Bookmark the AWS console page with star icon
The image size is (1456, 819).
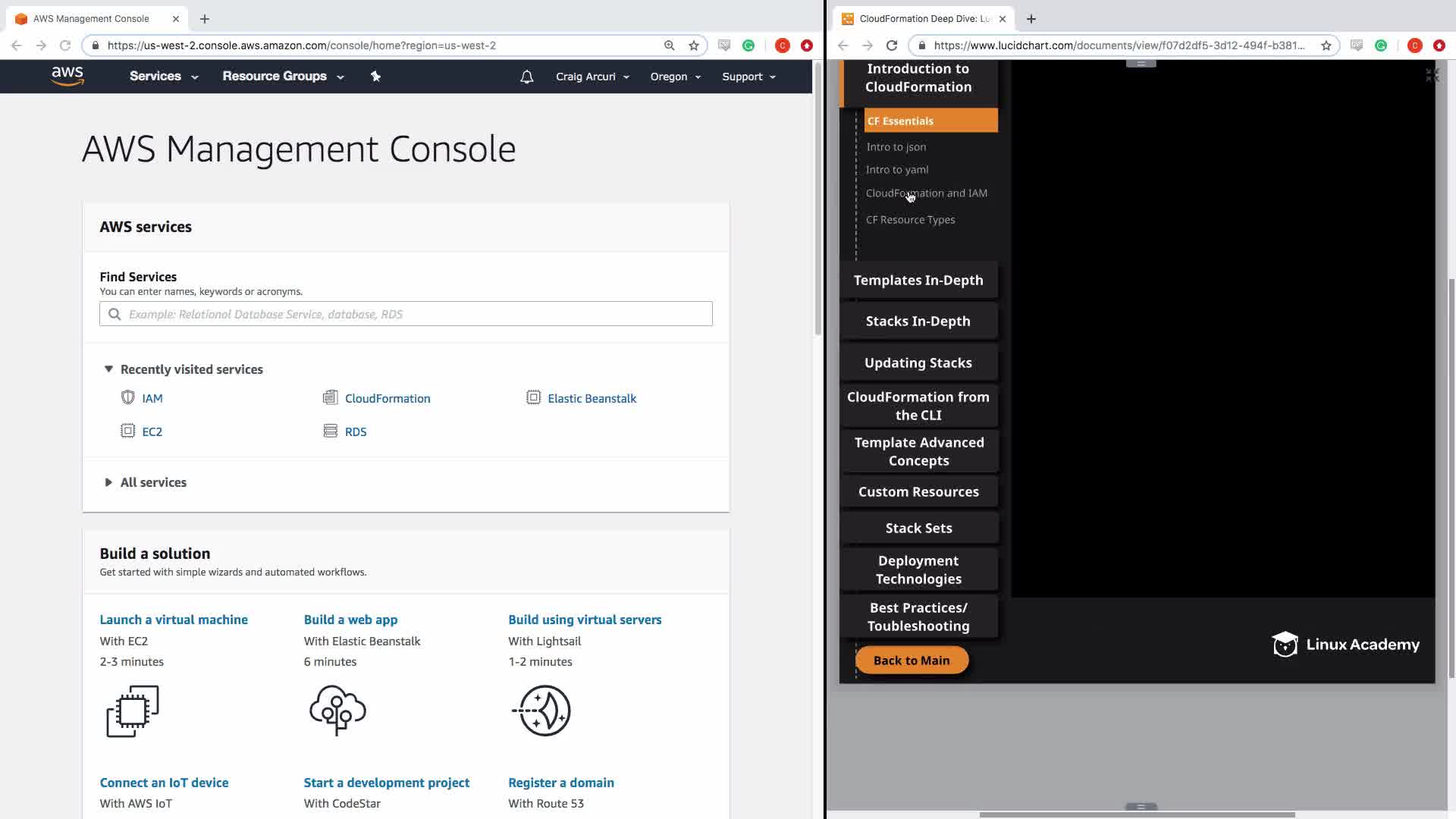point(693,45)
